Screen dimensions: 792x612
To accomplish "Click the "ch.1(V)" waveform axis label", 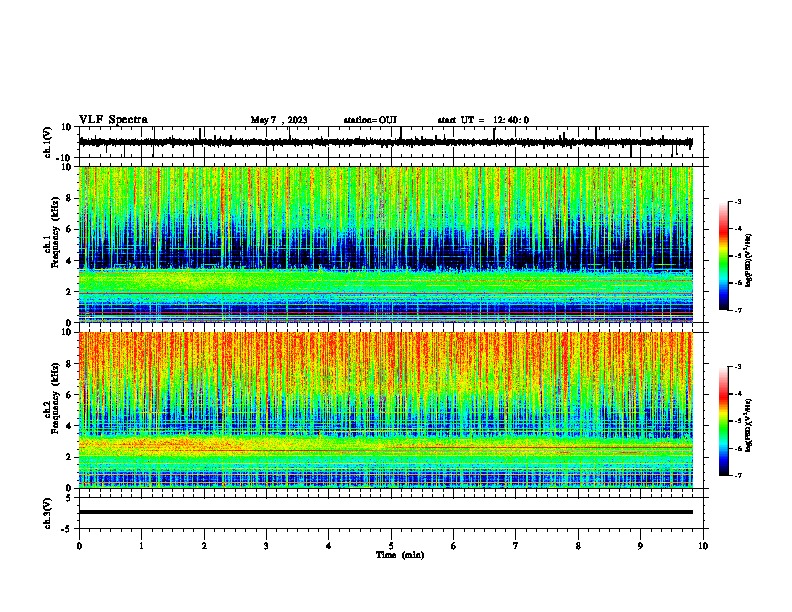I will (48, 142).
